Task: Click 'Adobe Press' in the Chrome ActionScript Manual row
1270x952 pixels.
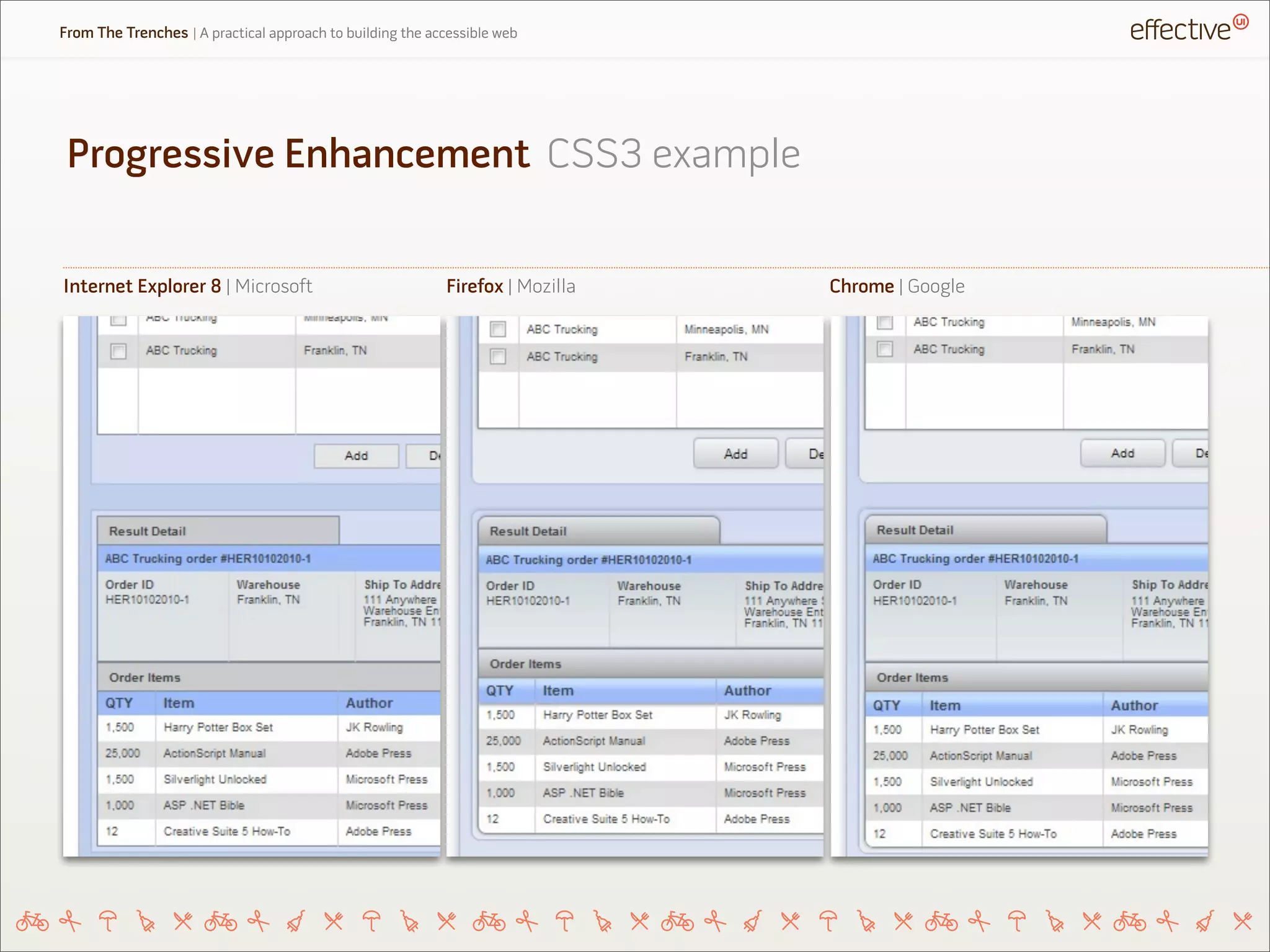Action: click(x=1143, y=756)
